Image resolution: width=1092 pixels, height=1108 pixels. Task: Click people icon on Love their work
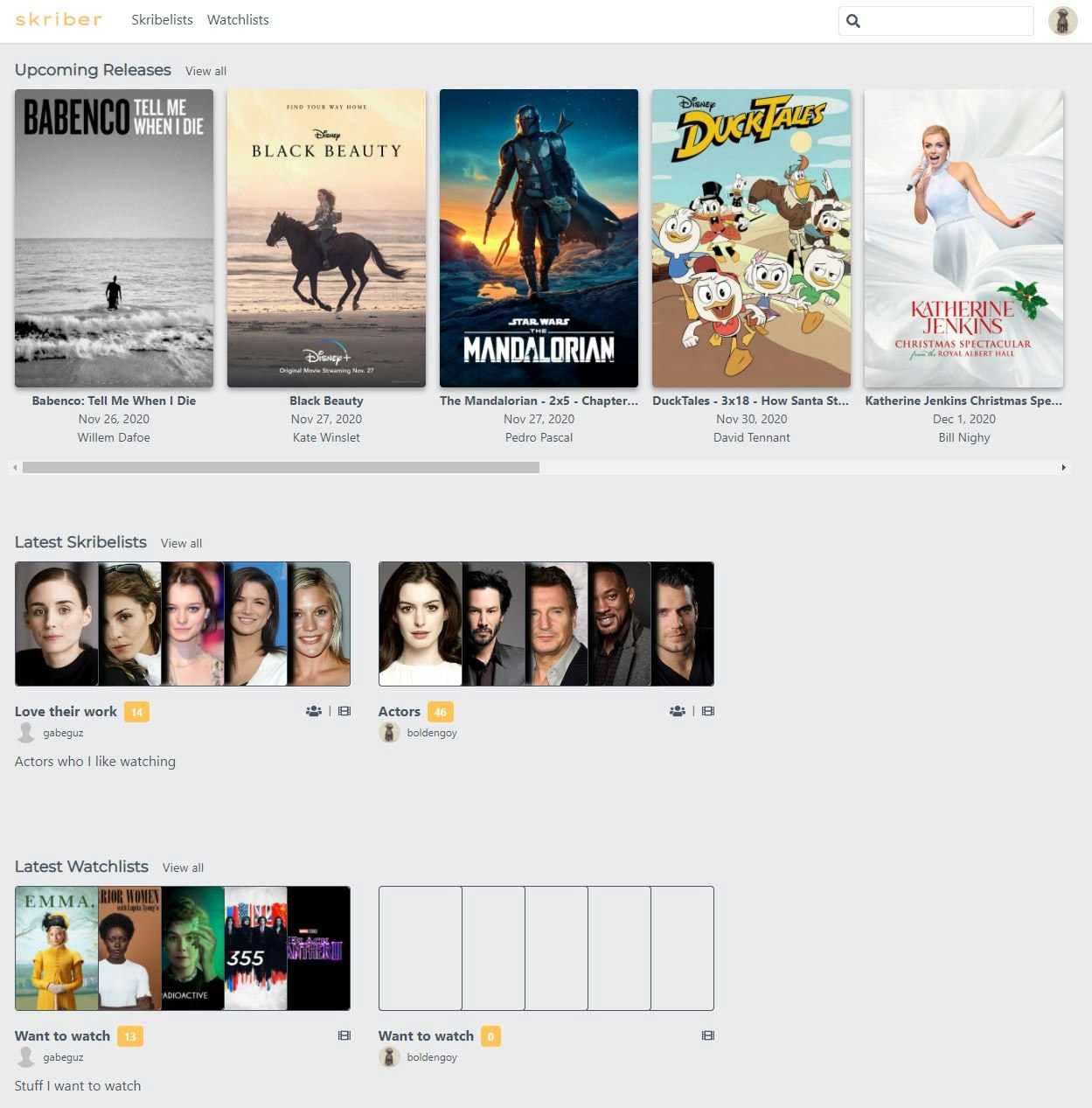pyautogui.click(x=314, y=711)
